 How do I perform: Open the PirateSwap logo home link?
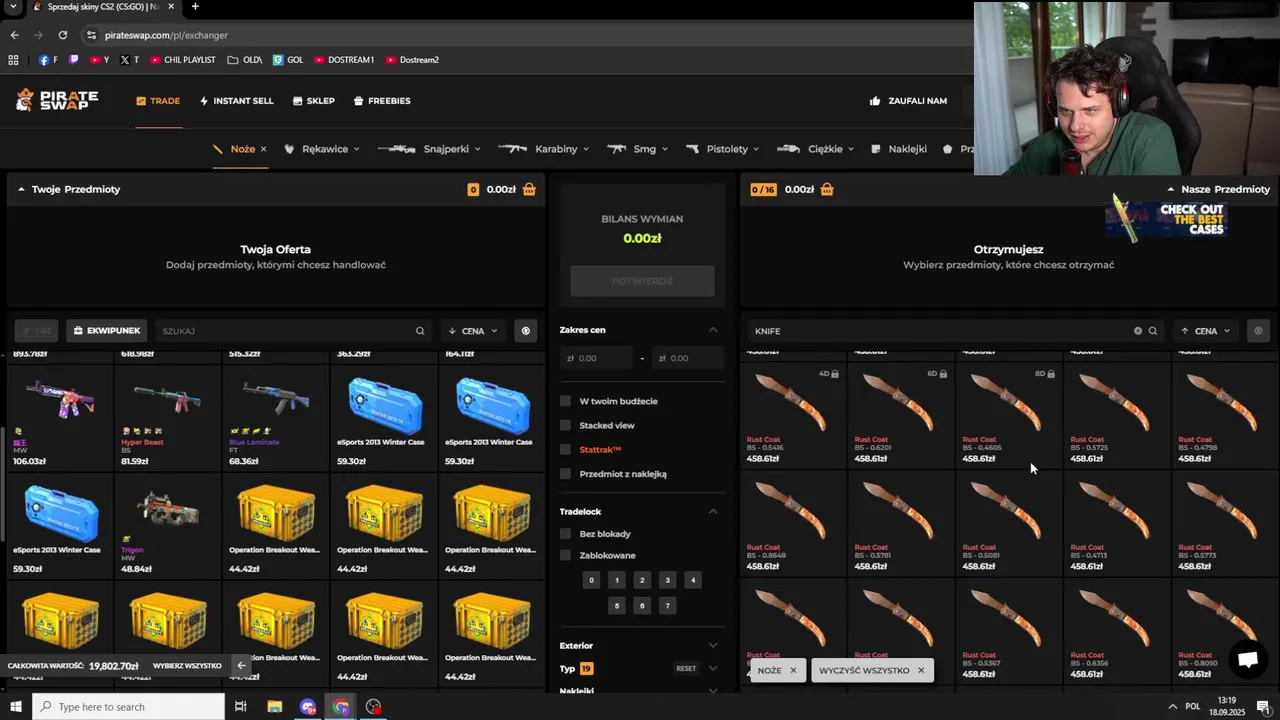[x=57, y=100]
